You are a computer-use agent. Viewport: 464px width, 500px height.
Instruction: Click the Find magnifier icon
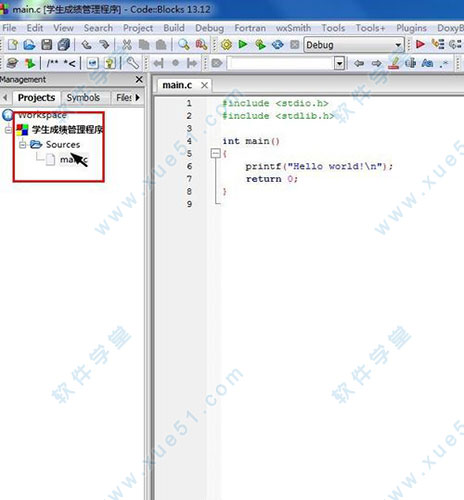click(x=183, y=45)
